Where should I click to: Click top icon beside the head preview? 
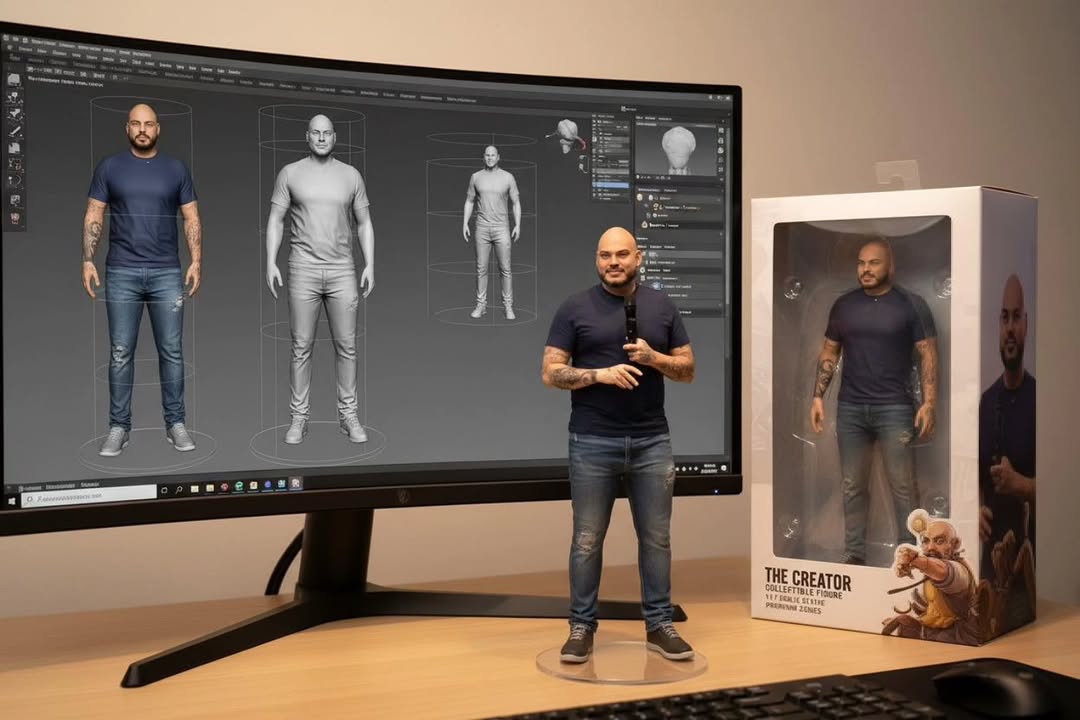point(721,130)
